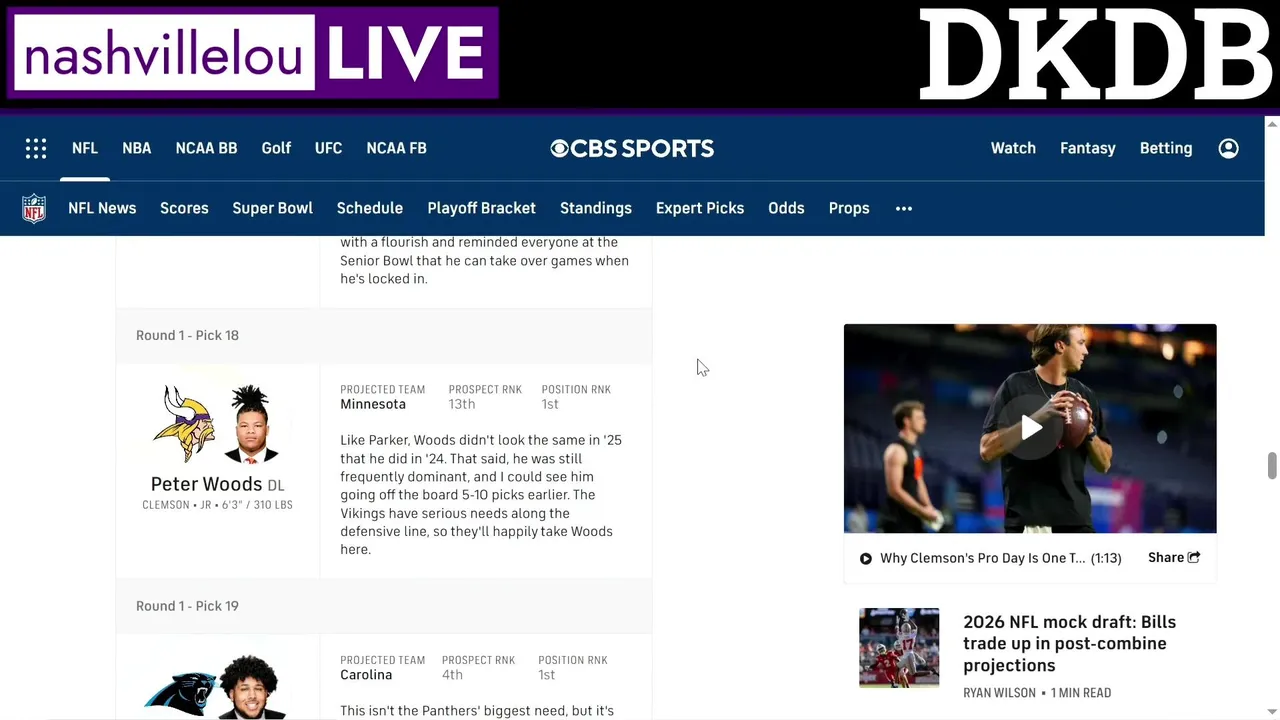The width and height of the screenshot is (1280, 720).
Task: Click Peter Woods player headshot
Action: click(x=250, y=424)
